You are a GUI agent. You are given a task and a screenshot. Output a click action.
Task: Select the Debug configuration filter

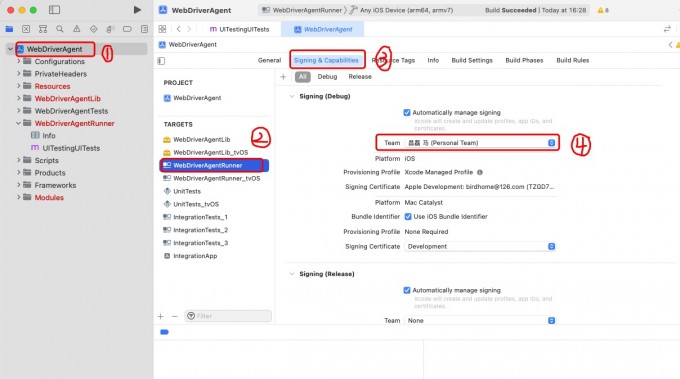(327, 77)
